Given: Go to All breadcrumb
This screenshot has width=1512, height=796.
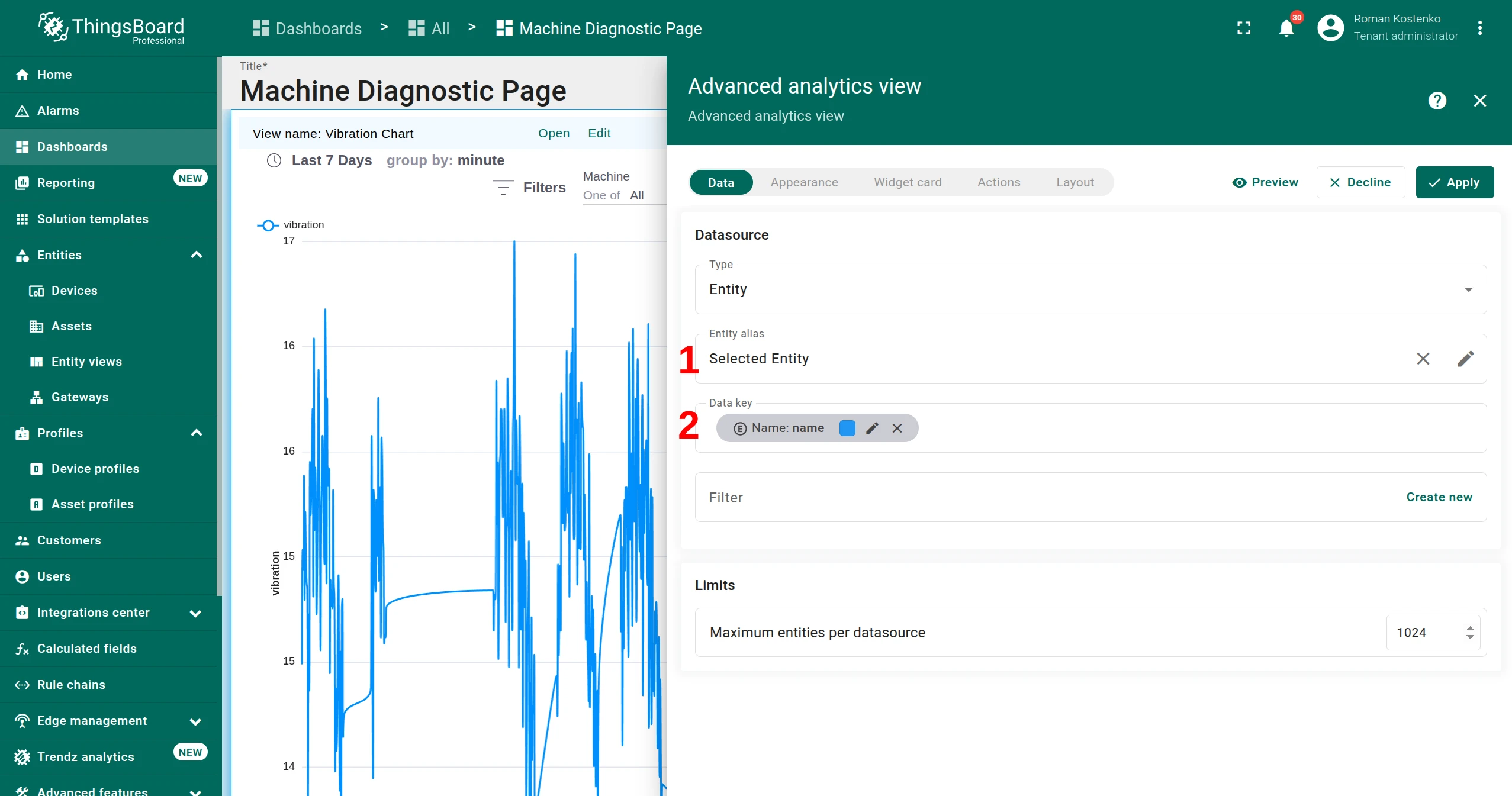Looking at the screenshot, I should click(429, 28).
